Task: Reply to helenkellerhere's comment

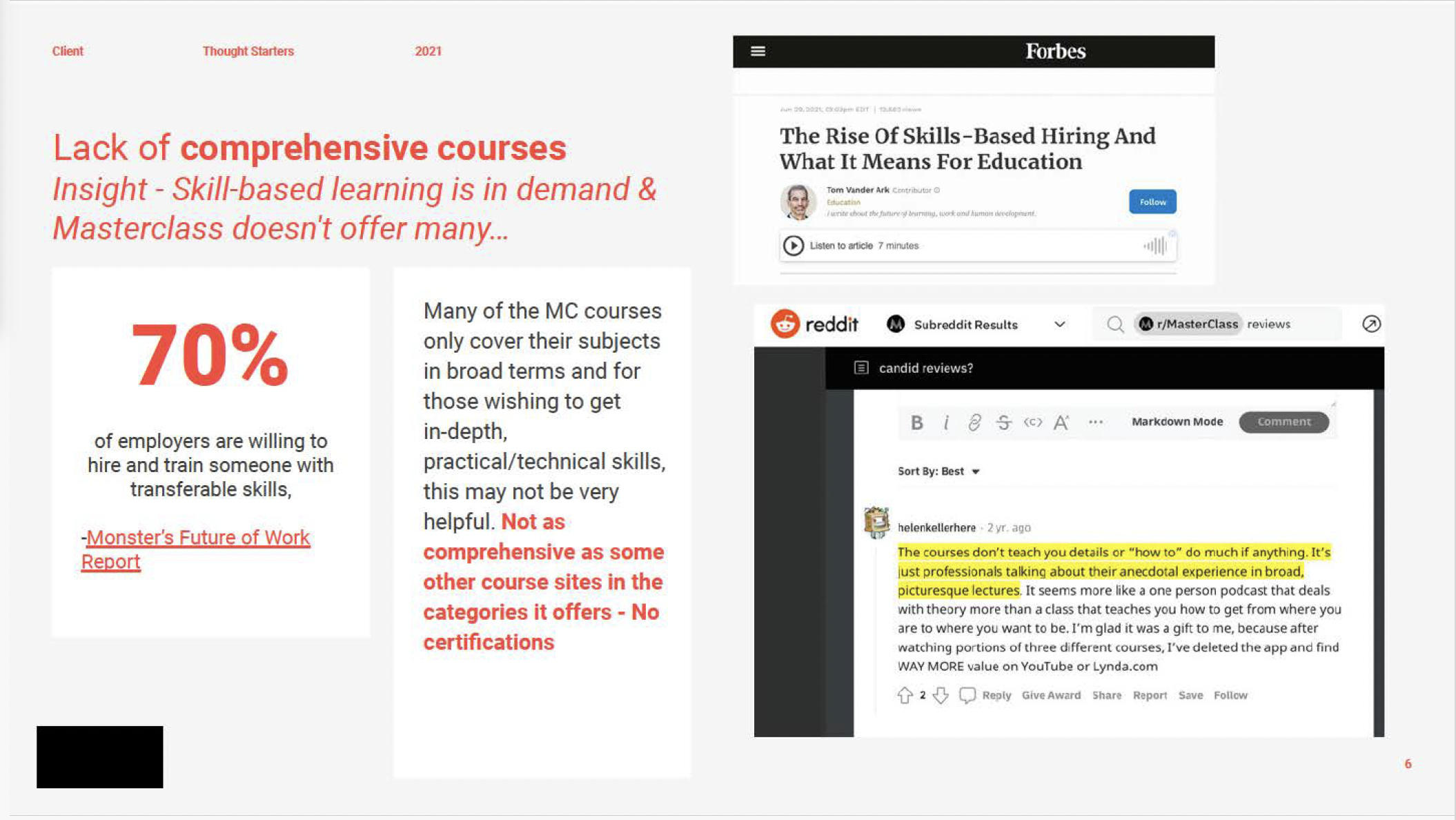Action: pyautogui.click(x=996, y=695)
